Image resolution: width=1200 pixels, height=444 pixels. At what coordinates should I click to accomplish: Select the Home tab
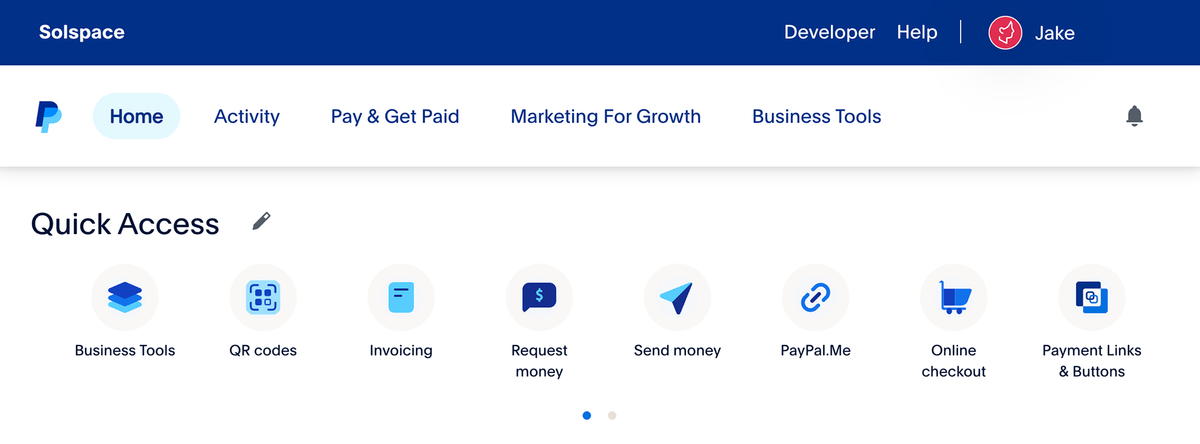tap(136, 117)
